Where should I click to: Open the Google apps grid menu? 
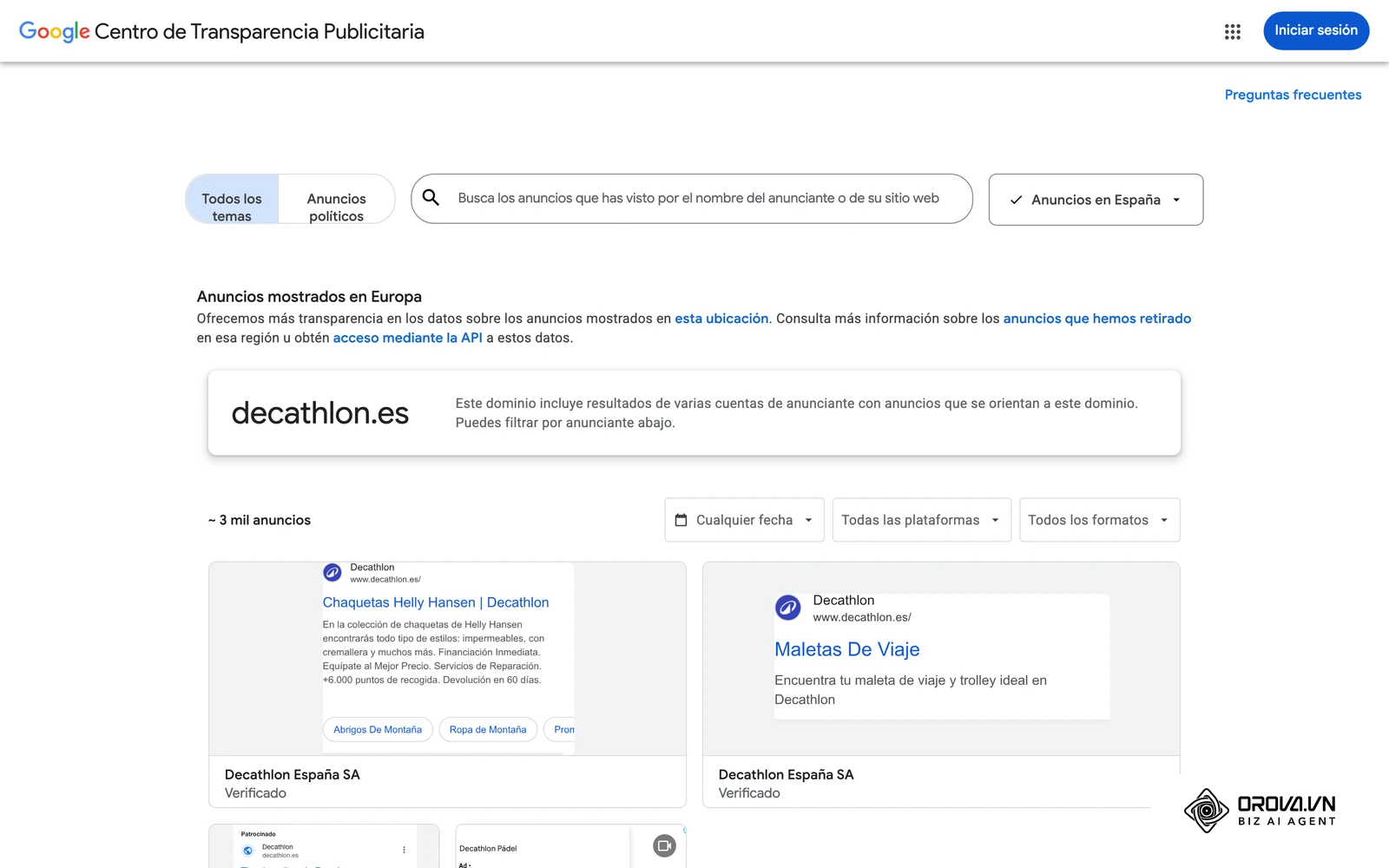pos(1233,32)
